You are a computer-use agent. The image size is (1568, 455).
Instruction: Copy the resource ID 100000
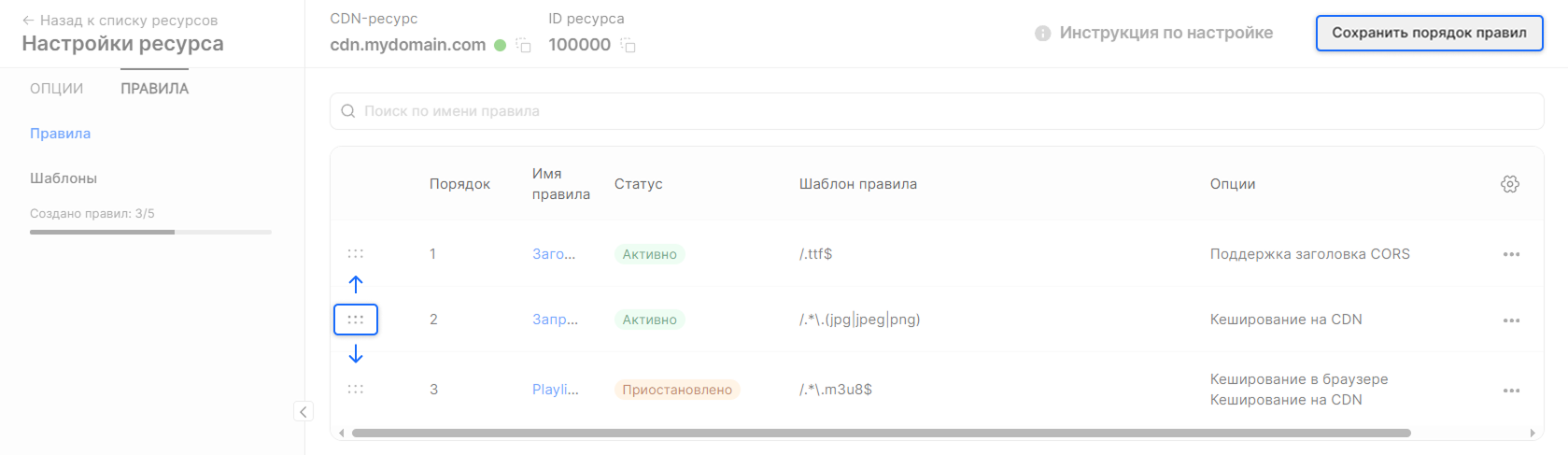629,45
